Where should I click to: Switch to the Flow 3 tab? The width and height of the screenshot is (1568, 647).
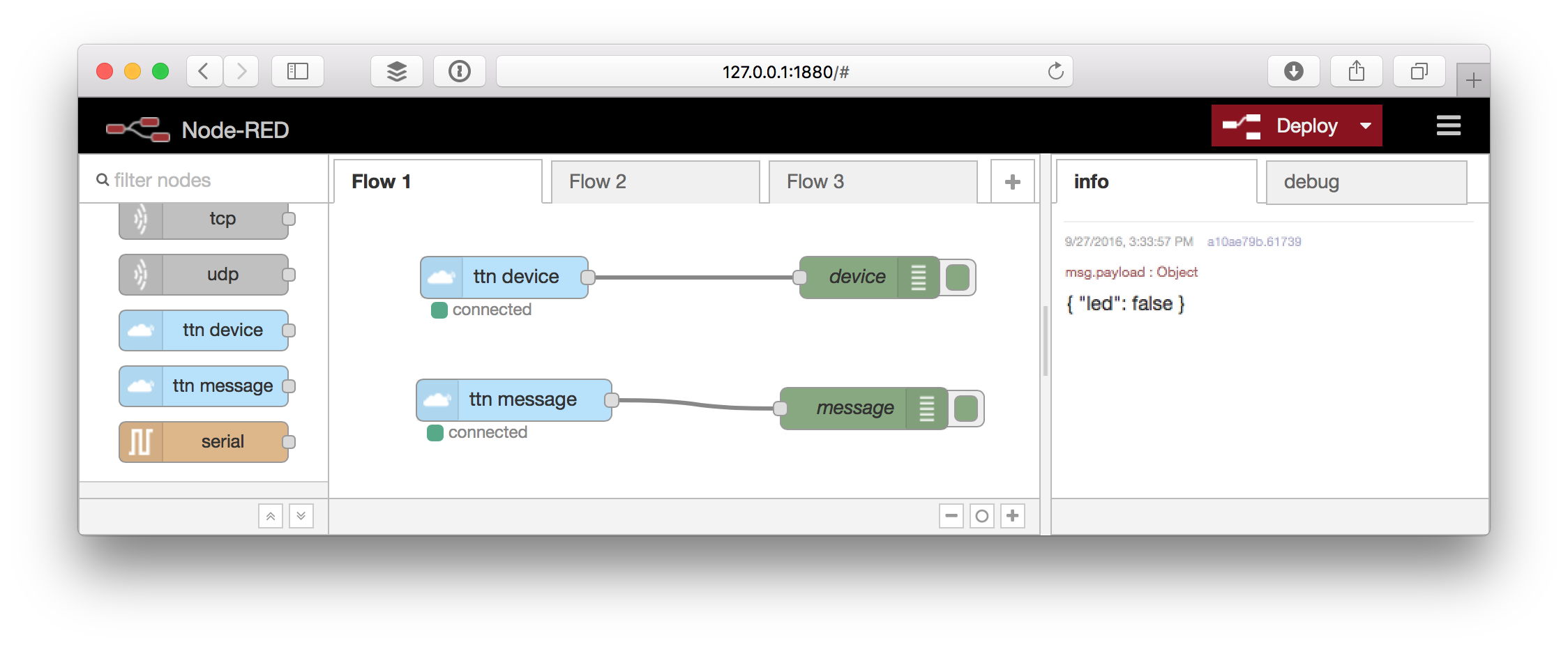coord(873,182)
